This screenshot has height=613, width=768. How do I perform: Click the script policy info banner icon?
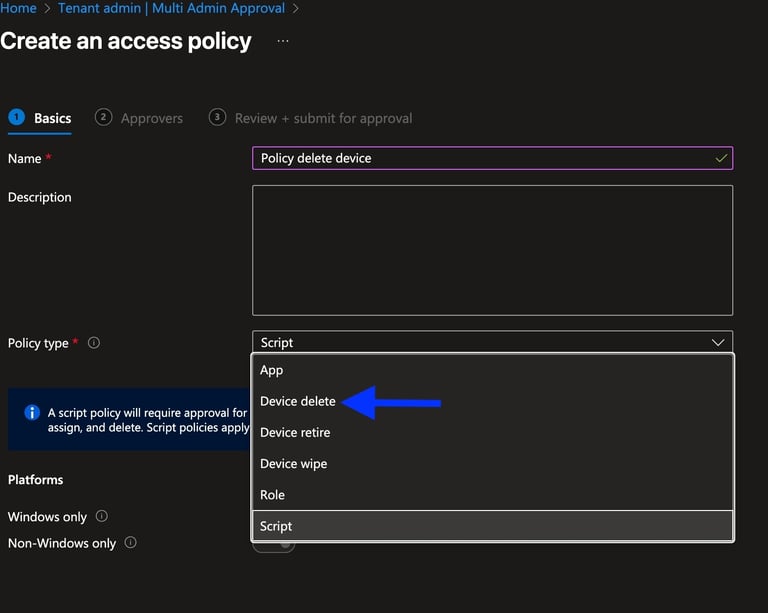(x=32, y=412)
